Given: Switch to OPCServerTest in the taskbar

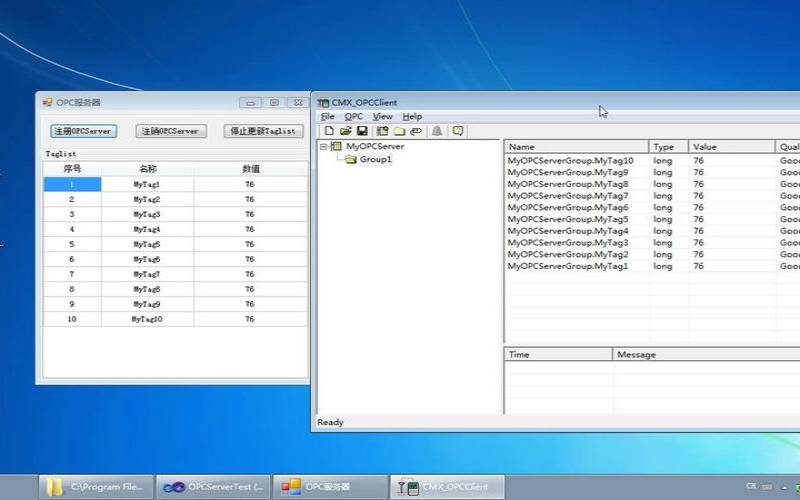Looking at the screenshot, I should pyautogui.click(x=214, y=487).
